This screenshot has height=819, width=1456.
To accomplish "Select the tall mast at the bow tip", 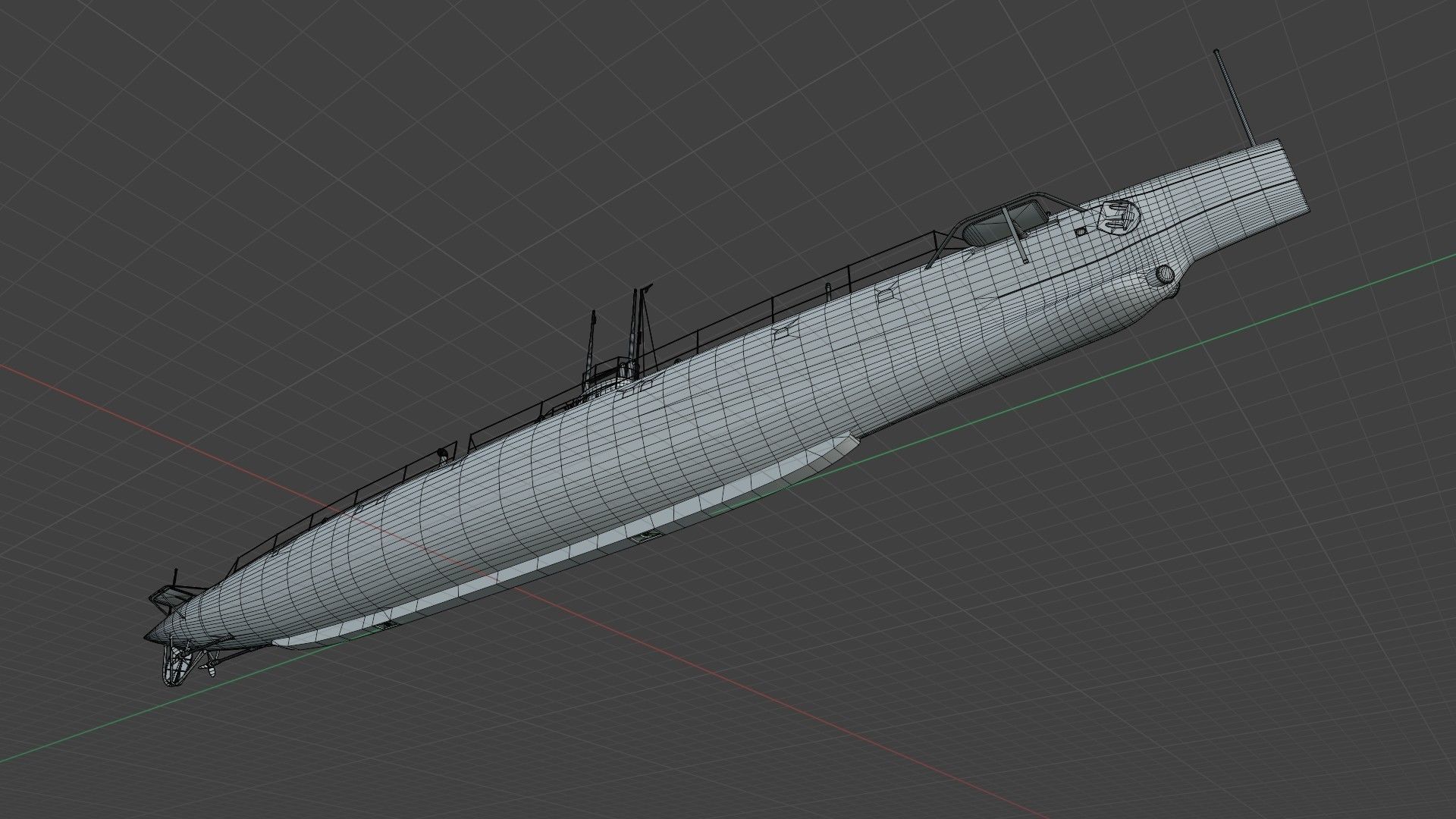I will tap(1236, 97).
